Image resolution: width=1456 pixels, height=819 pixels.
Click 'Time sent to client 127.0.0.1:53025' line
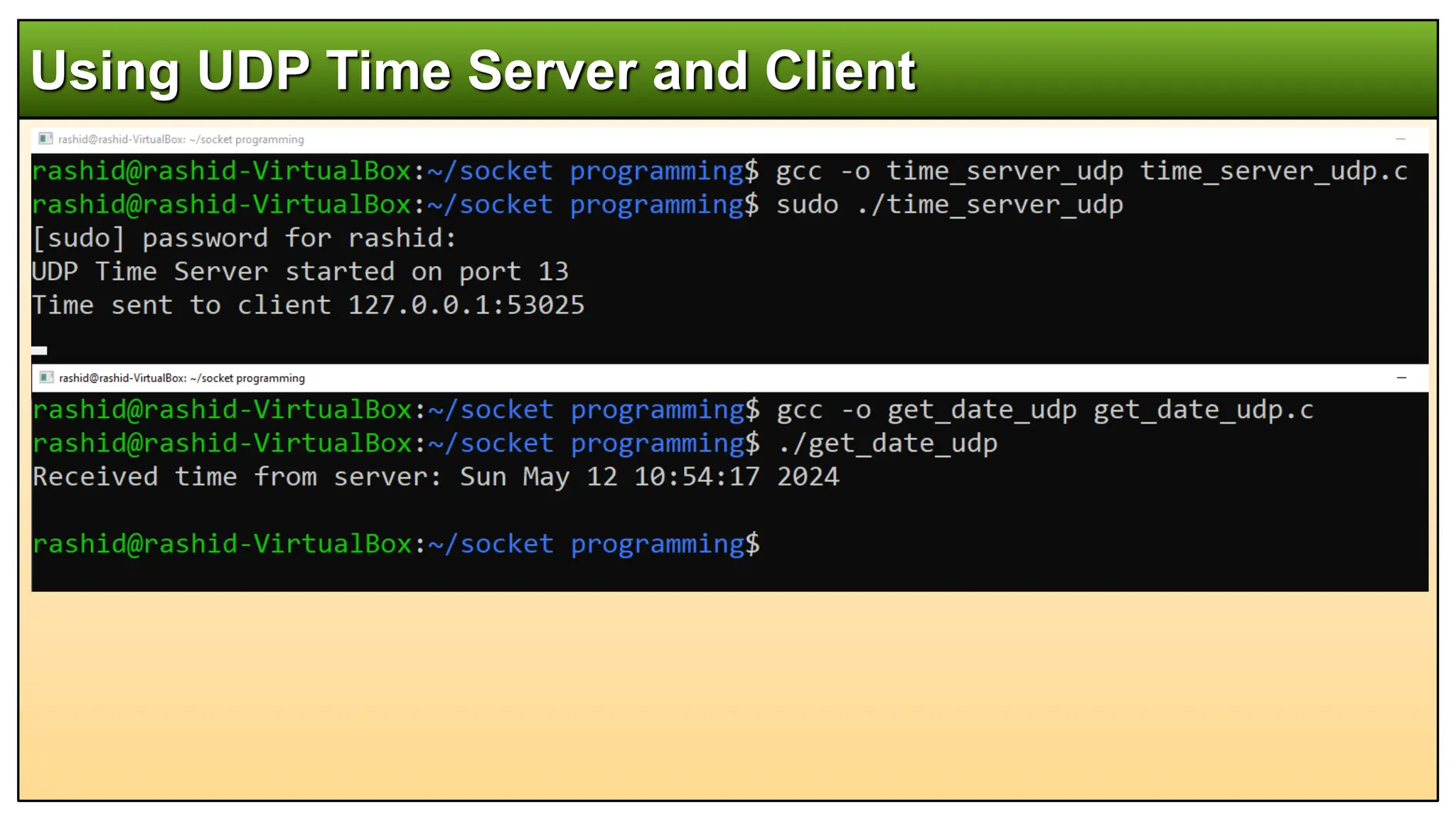(308, 305)
